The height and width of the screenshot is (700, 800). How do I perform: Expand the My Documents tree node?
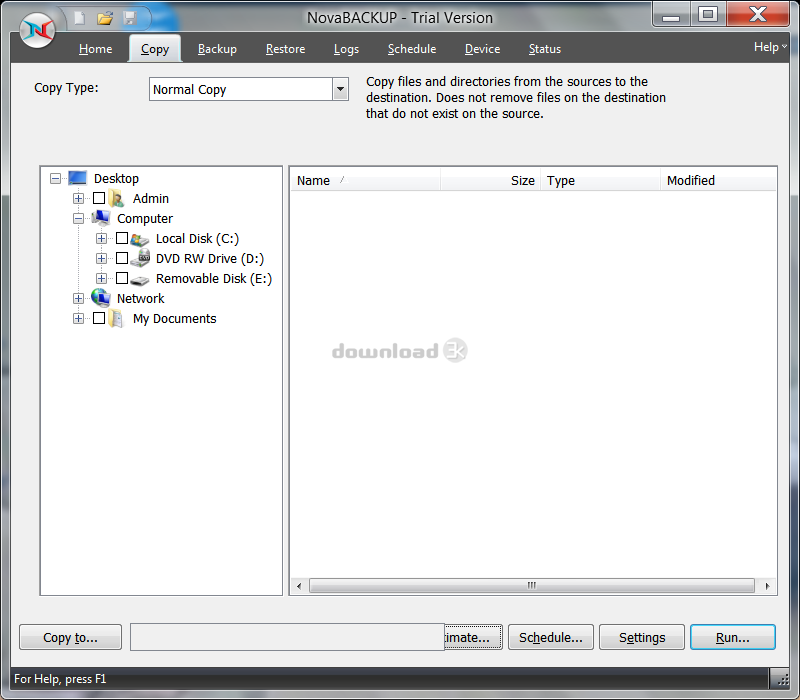tap(78, 318)
